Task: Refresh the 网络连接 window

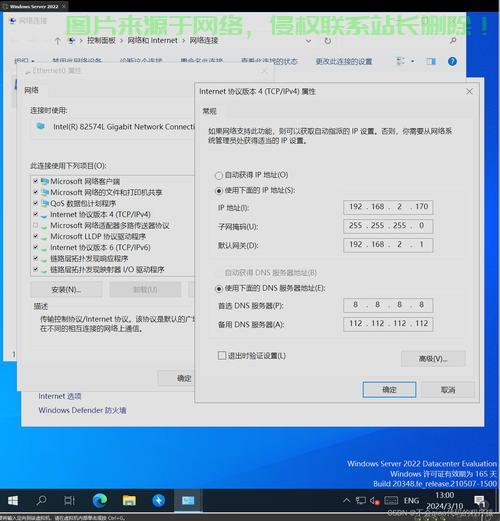Action: coord(328,41)
